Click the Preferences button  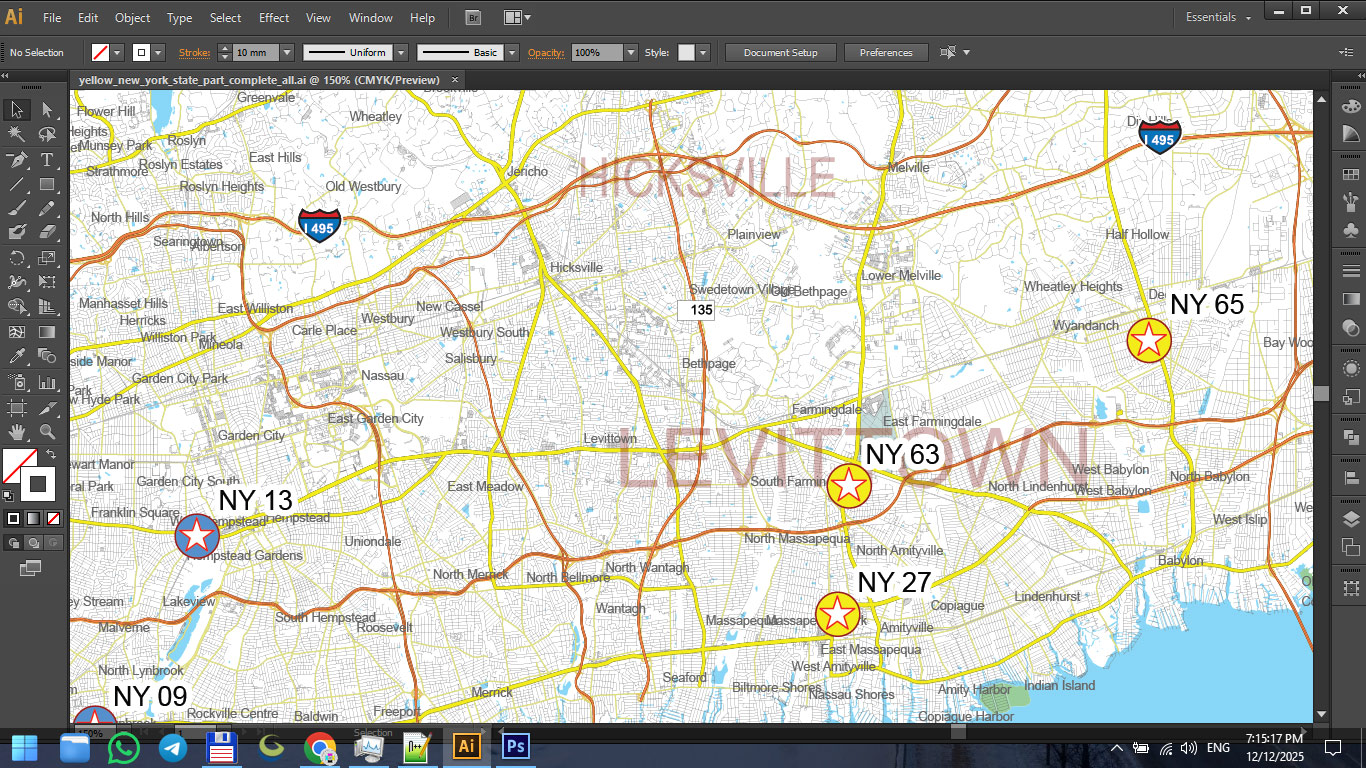pyautogui.click(x=886, y=52)
